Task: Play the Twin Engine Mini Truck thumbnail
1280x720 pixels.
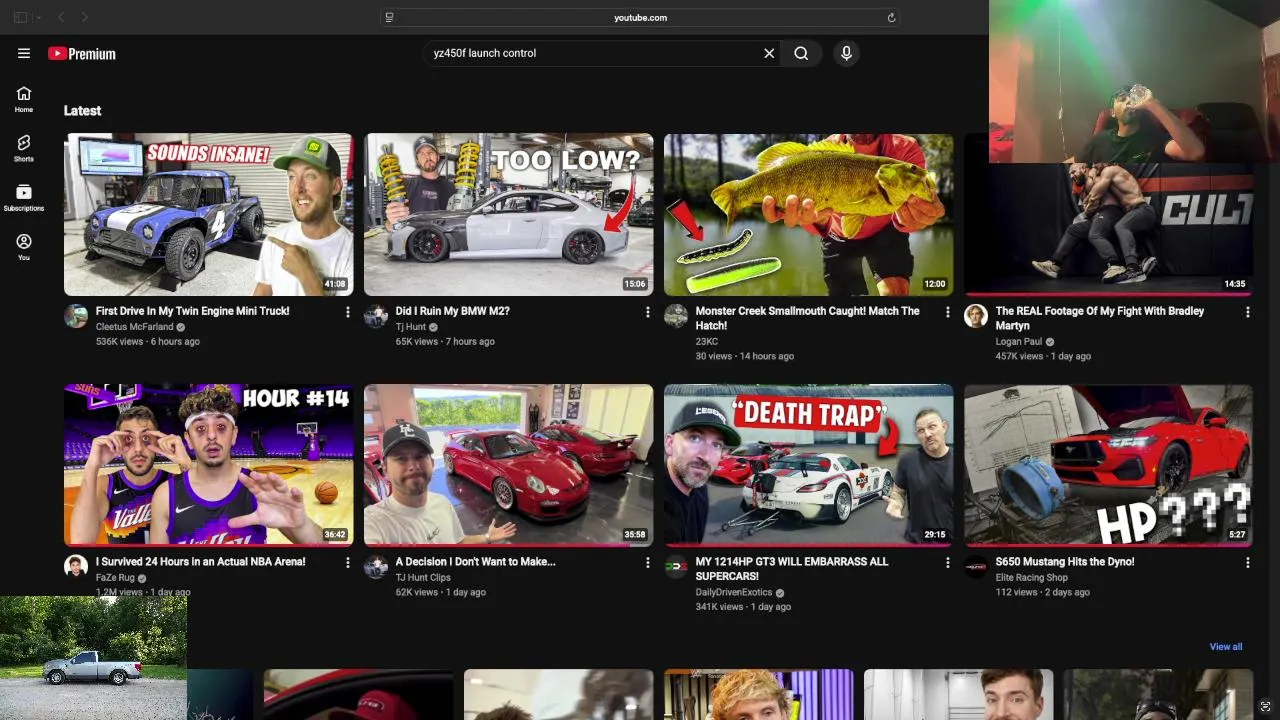Action: (208, 215)
